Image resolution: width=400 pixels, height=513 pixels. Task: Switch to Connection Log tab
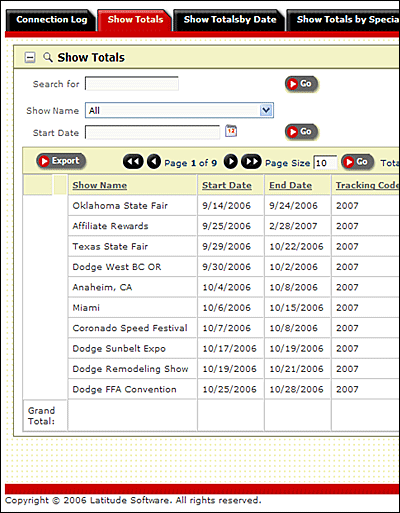click(51, 19)
